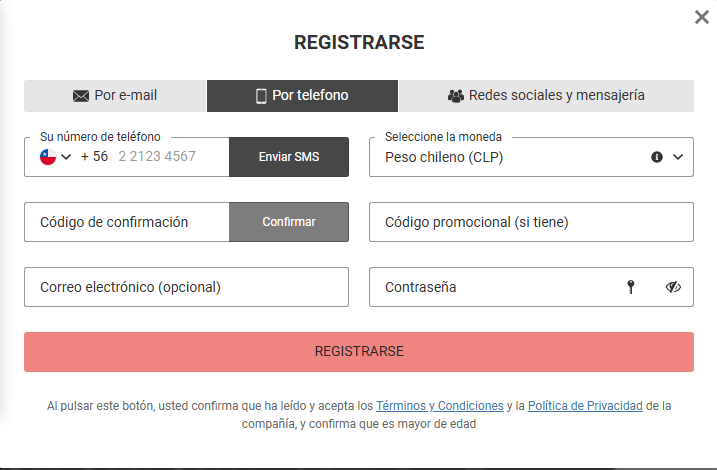Click the phone icon on telefono tab

point(261,97)
